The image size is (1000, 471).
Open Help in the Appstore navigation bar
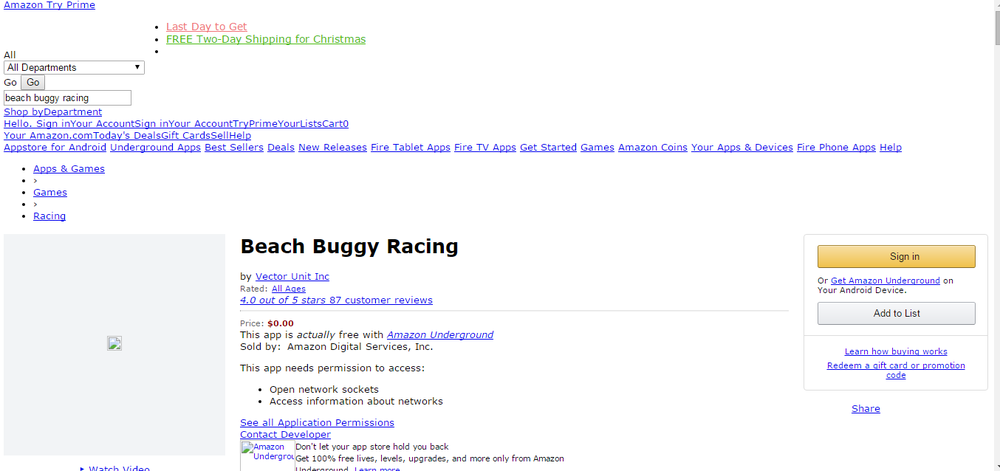pyautogui.click(x=890, y=147)
